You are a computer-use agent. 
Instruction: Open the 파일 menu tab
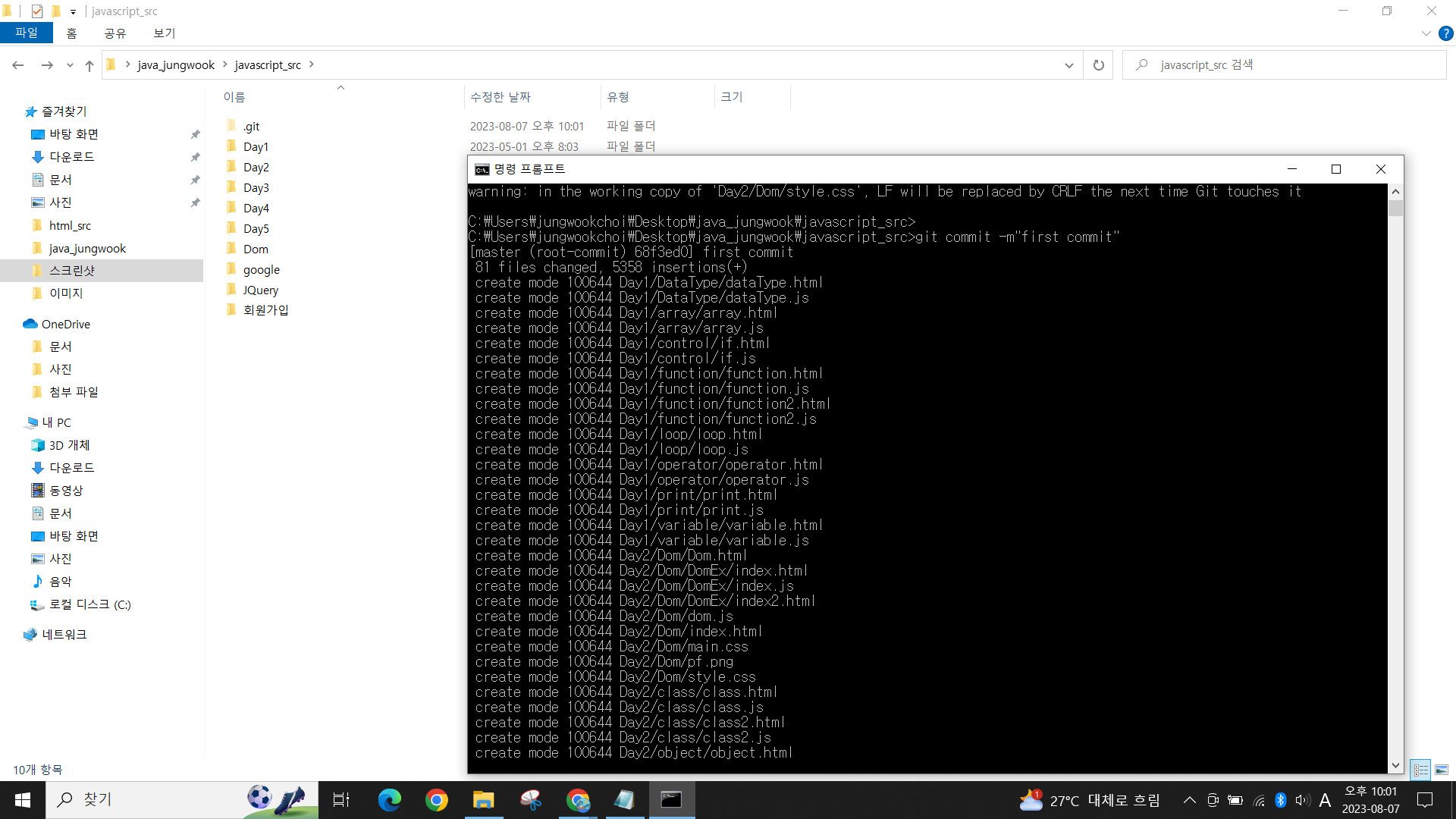click(x=26, y=33)
